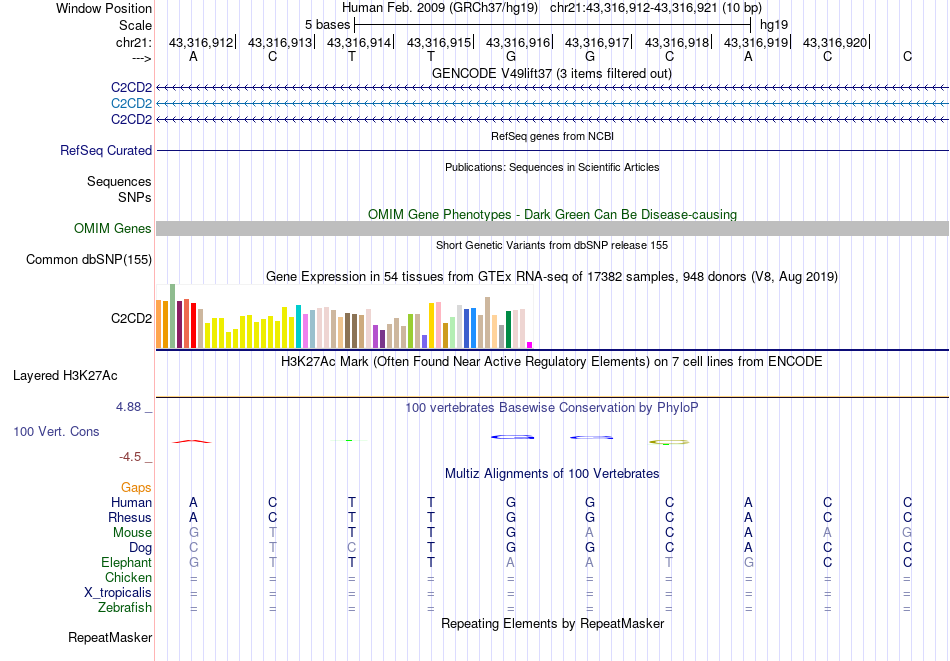950x661 pixels.
Task: Select the Layered H3K27Ac label
Action: click(x=65, y=376)
